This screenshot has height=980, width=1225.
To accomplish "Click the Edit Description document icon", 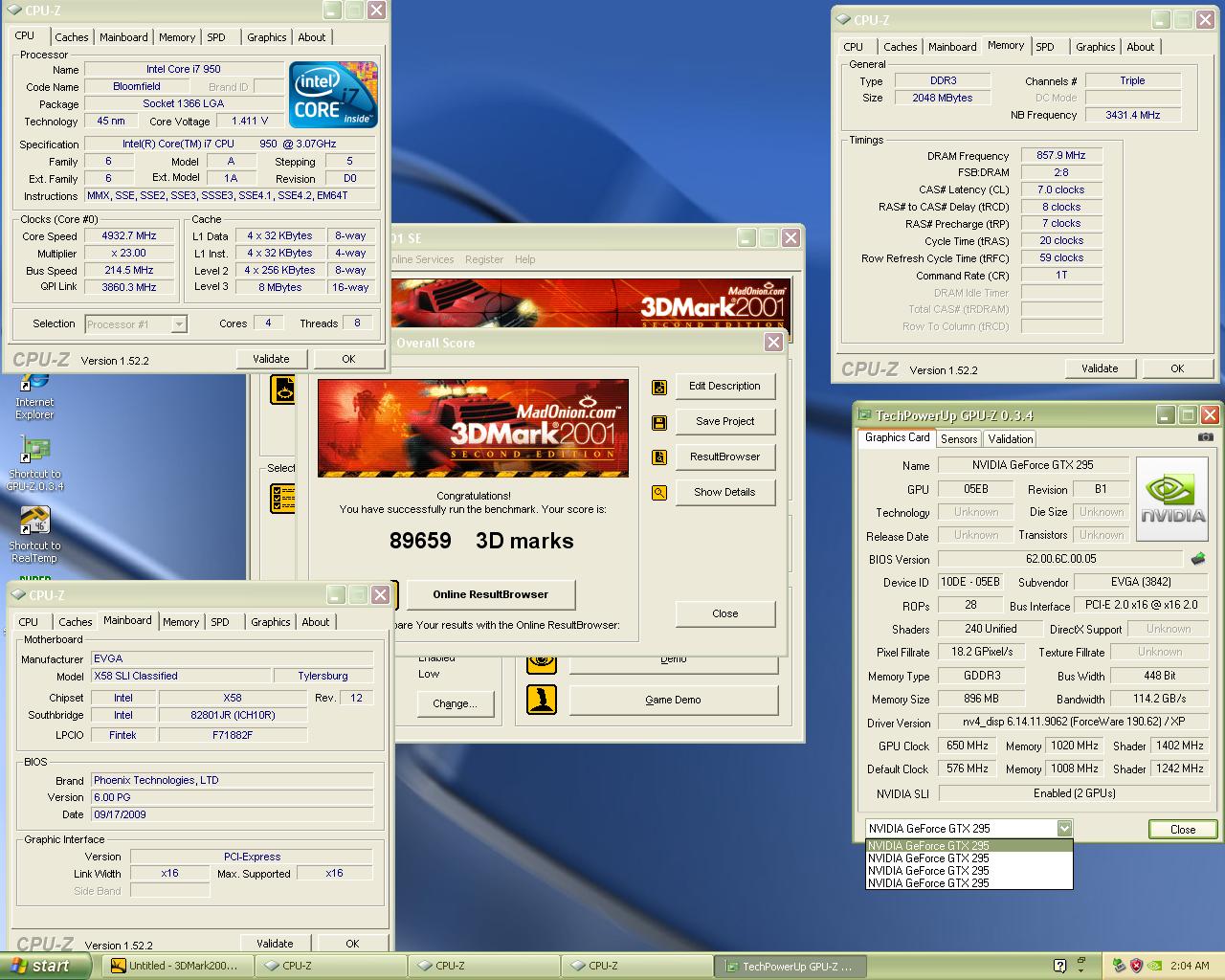I will click(659, 388).
